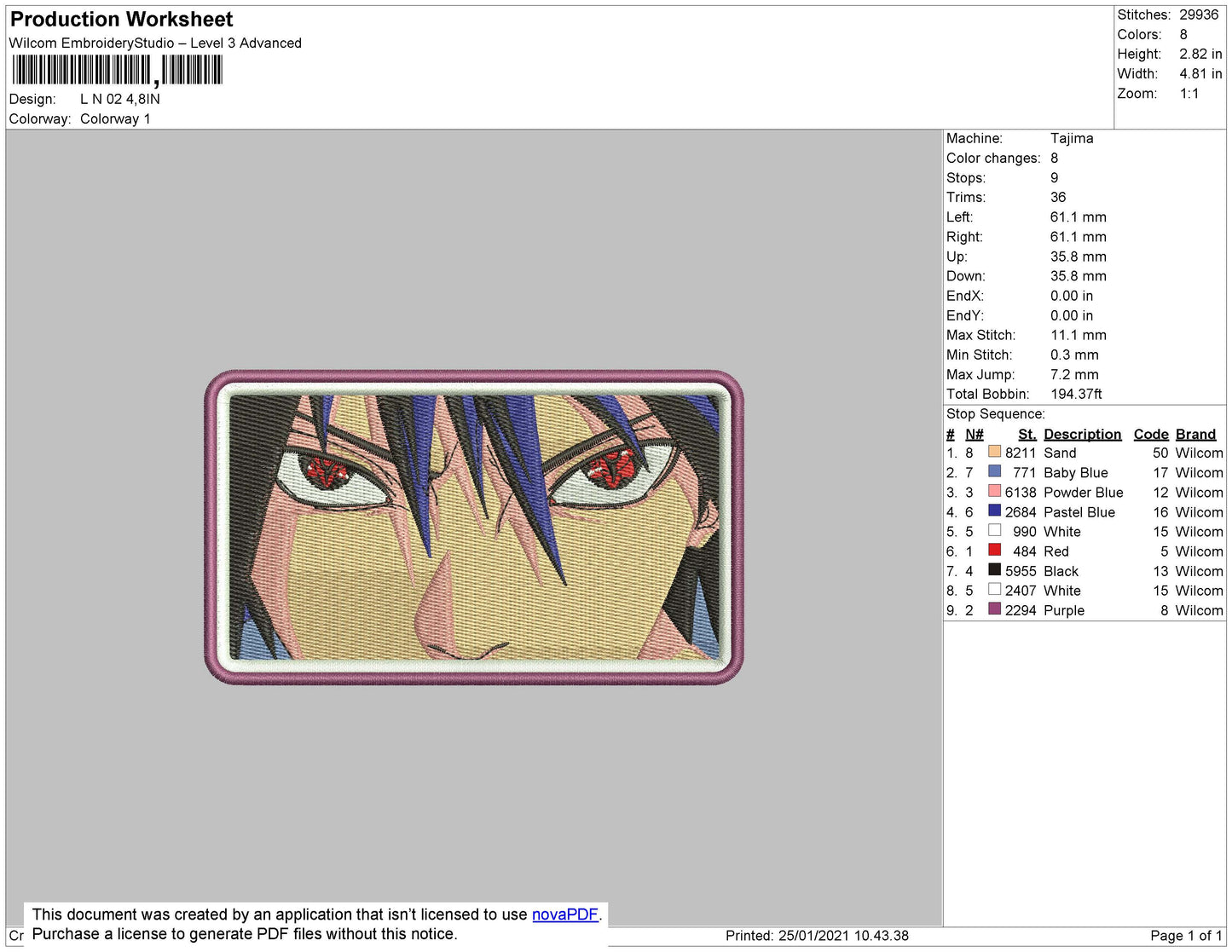
Task: Click the 'Purple' description text
Action: click(1064, 611)
